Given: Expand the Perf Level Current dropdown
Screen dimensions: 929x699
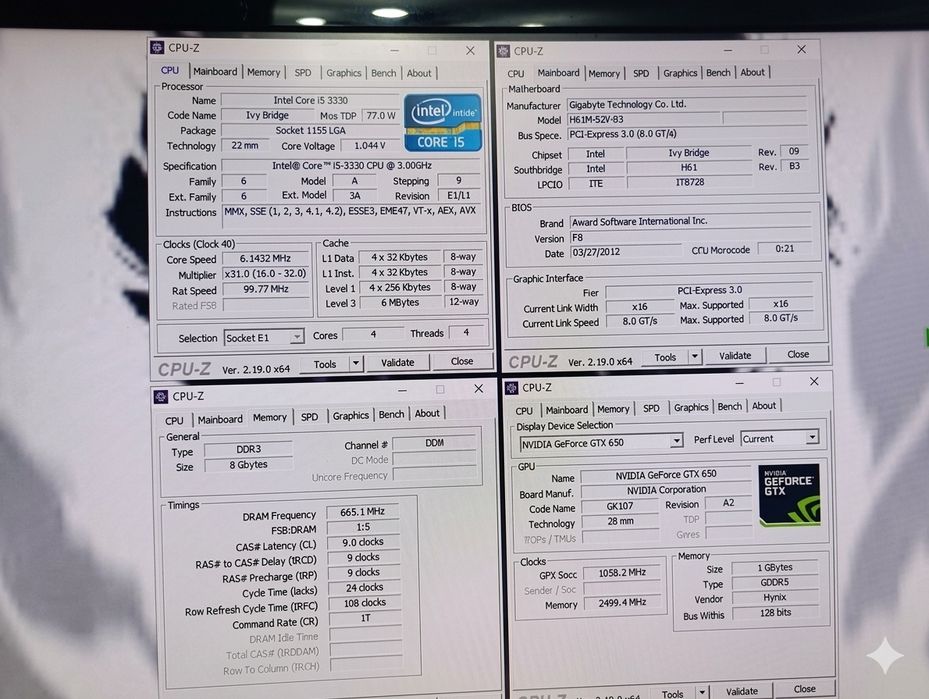Looking at the screenshot, I should 812,437.
